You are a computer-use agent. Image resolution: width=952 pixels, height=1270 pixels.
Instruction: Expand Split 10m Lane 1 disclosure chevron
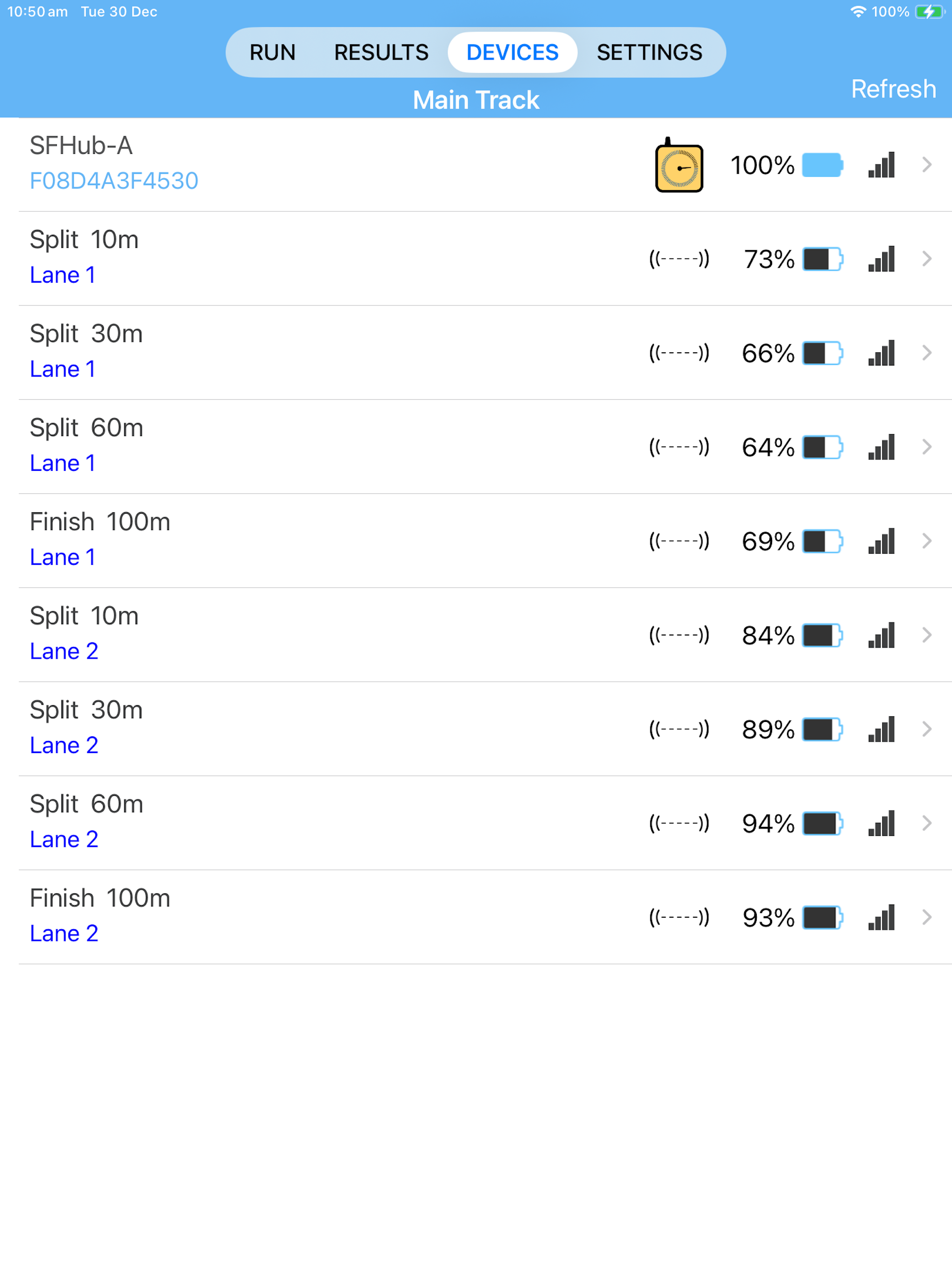[x=927, y=259]
